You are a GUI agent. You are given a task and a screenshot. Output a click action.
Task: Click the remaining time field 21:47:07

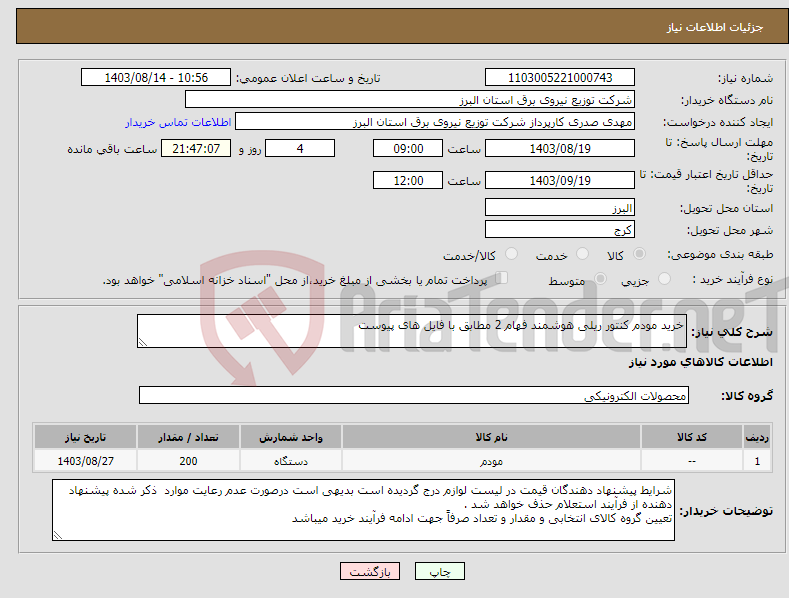point(196,148)
